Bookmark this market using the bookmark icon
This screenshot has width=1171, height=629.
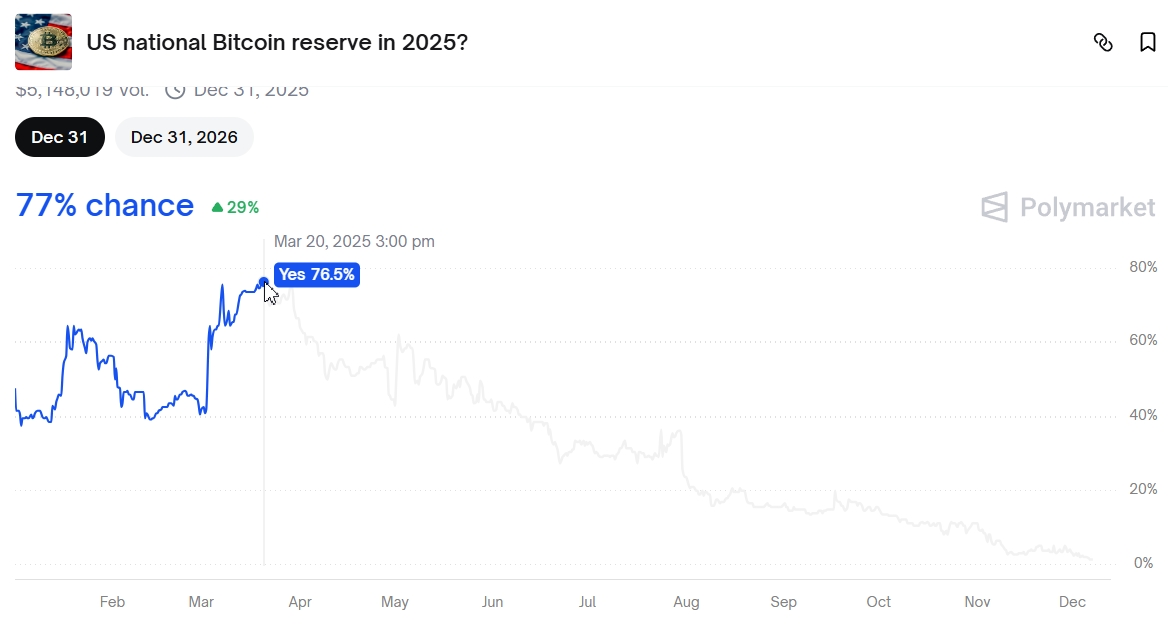click(1148, 42)
